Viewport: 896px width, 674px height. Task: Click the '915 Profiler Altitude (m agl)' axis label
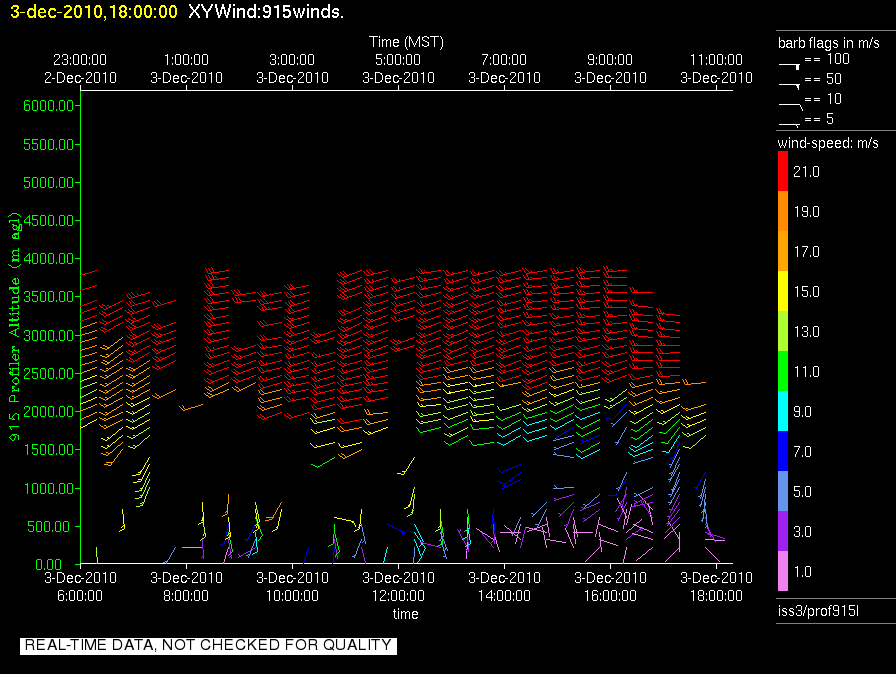coord(14,327)
